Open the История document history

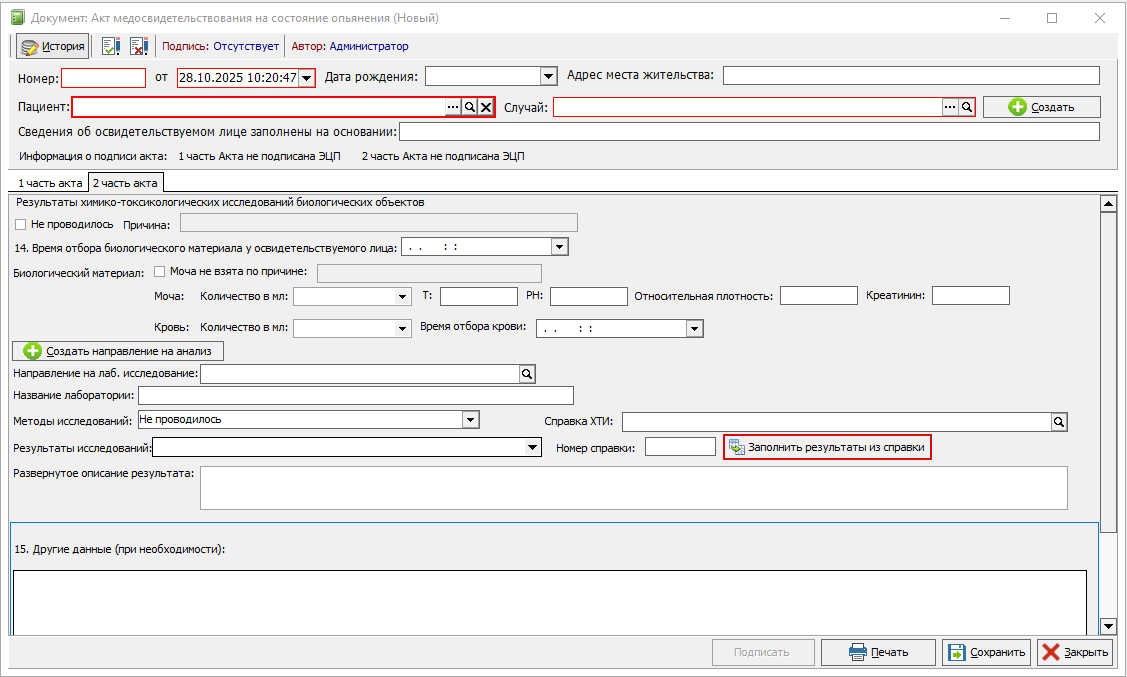pyautogui.click(x=53, y=46)
